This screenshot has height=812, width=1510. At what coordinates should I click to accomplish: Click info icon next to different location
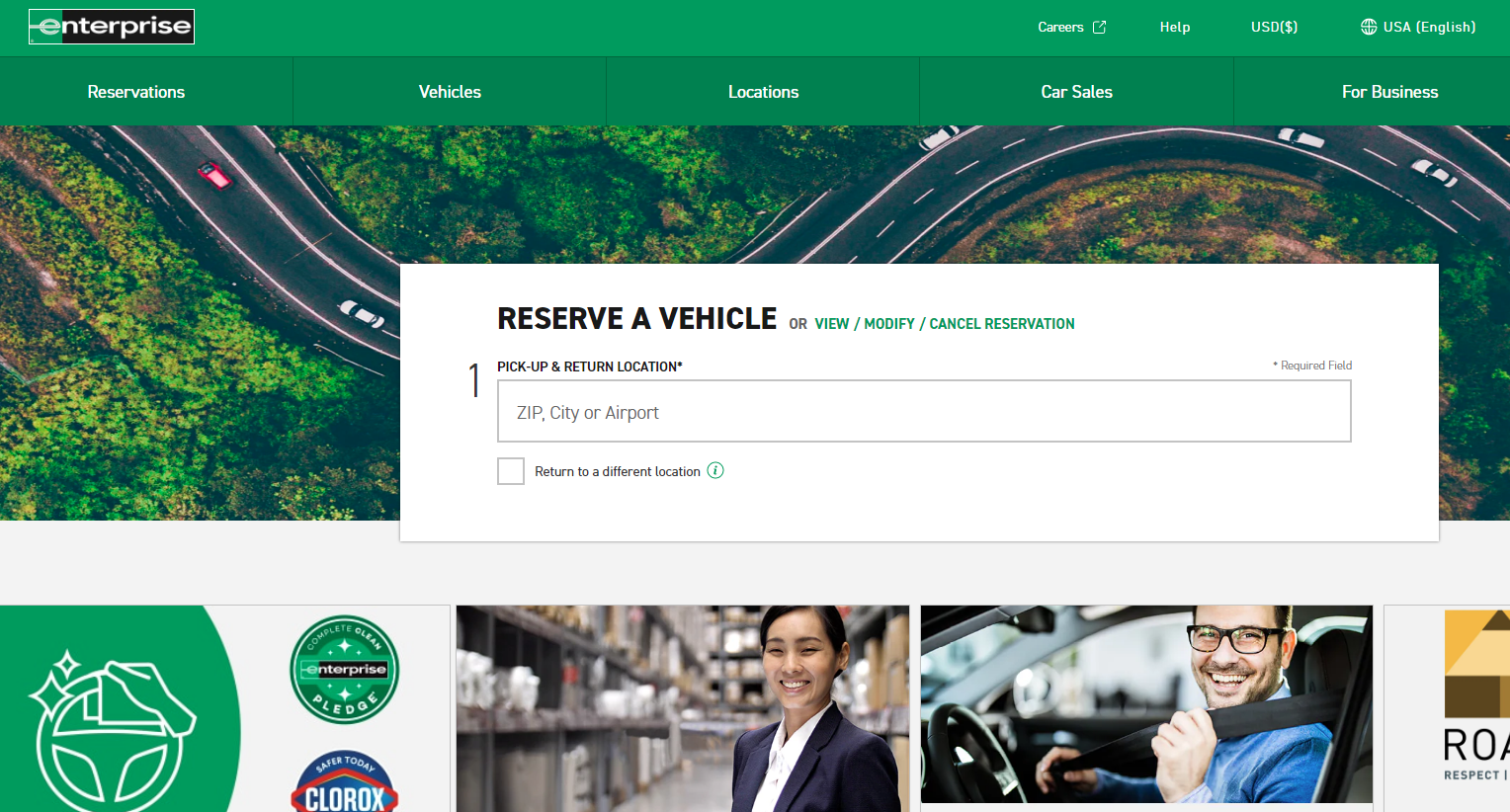click(715, 470)
